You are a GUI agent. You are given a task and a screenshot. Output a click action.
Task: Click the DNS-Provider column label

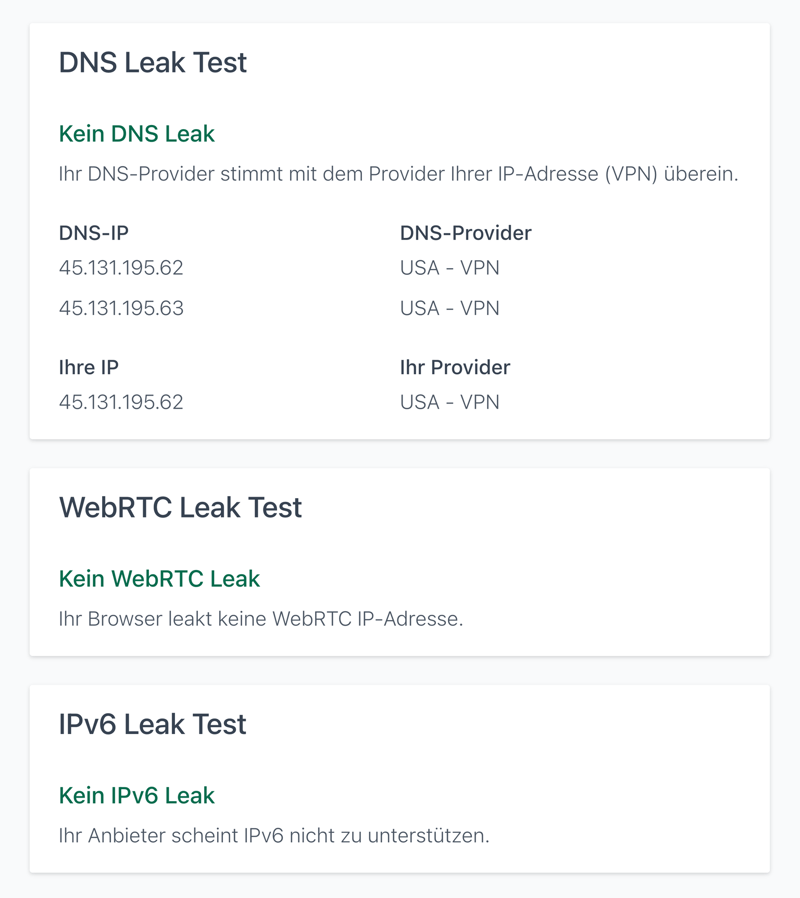(x=465, y=233)
